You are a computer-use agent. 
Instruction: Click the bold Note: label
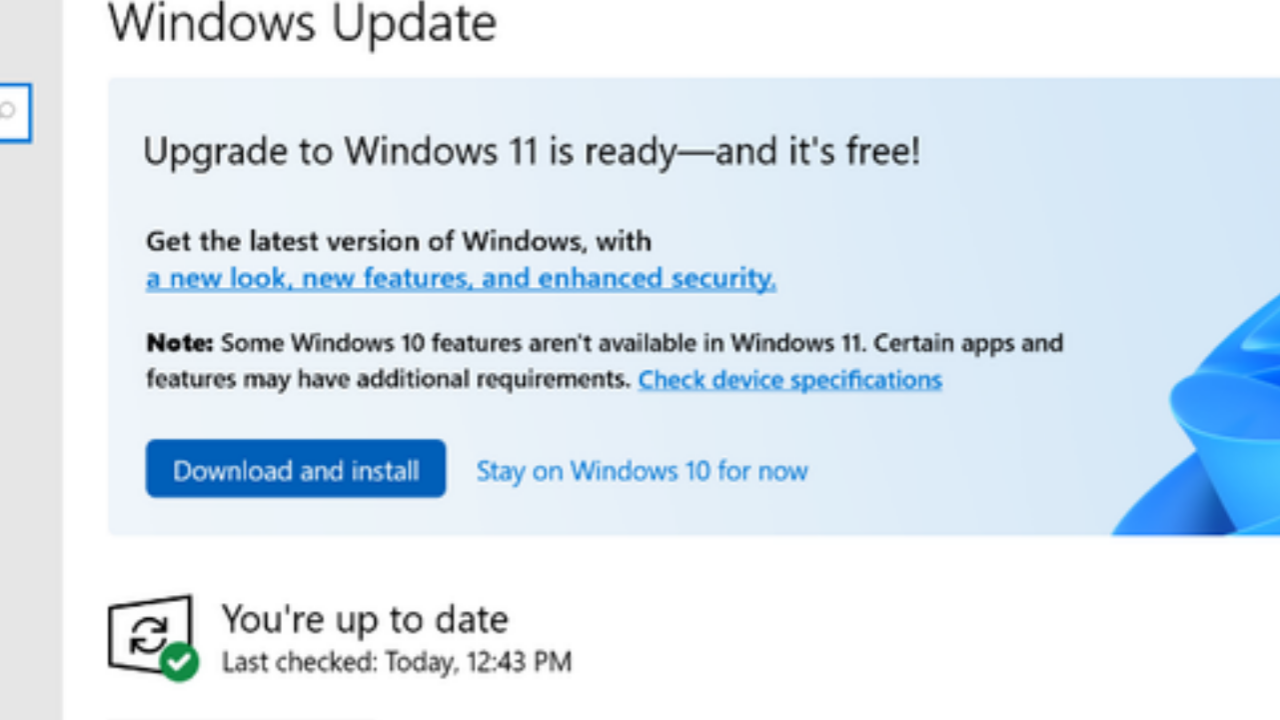(x=179, y=343)
